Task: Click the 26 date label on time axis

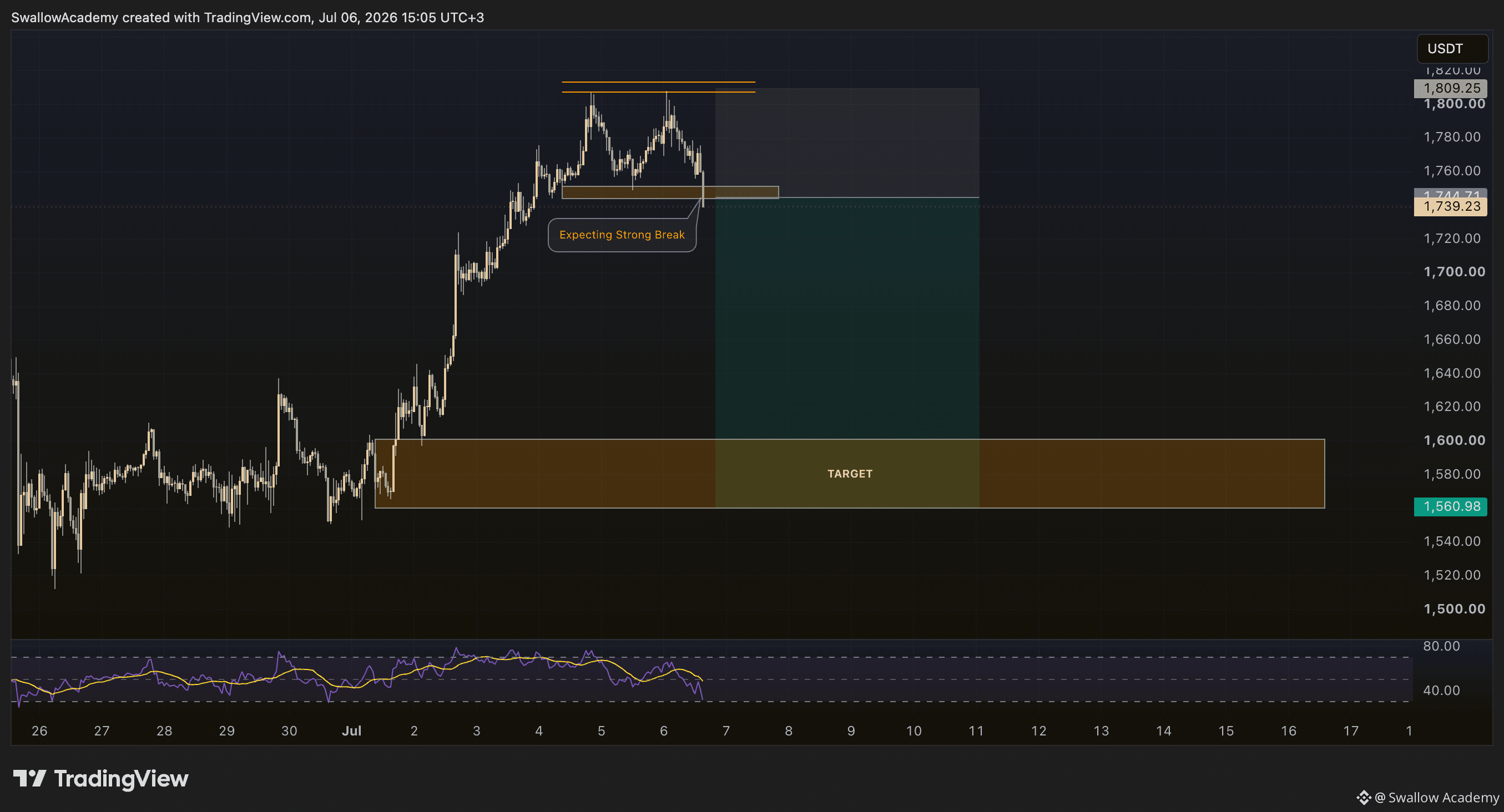Action: pos(39,731)
